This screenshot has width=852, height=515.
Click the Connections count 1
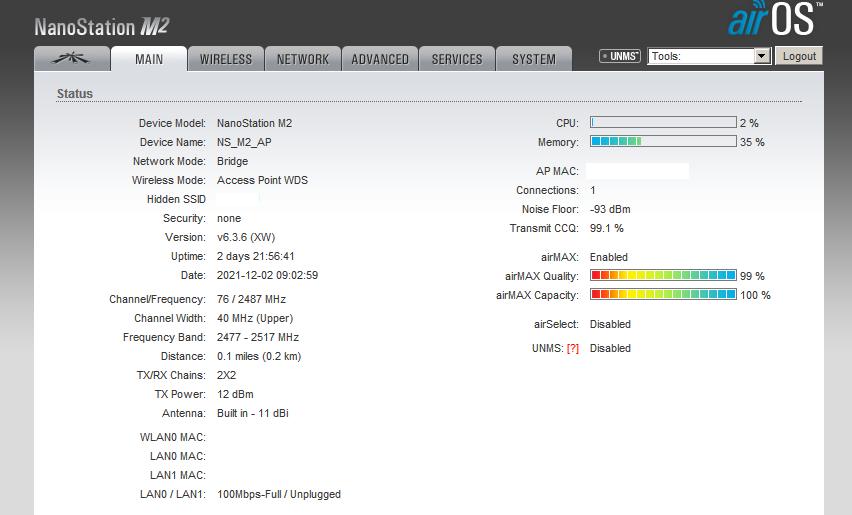click(593, 190)
